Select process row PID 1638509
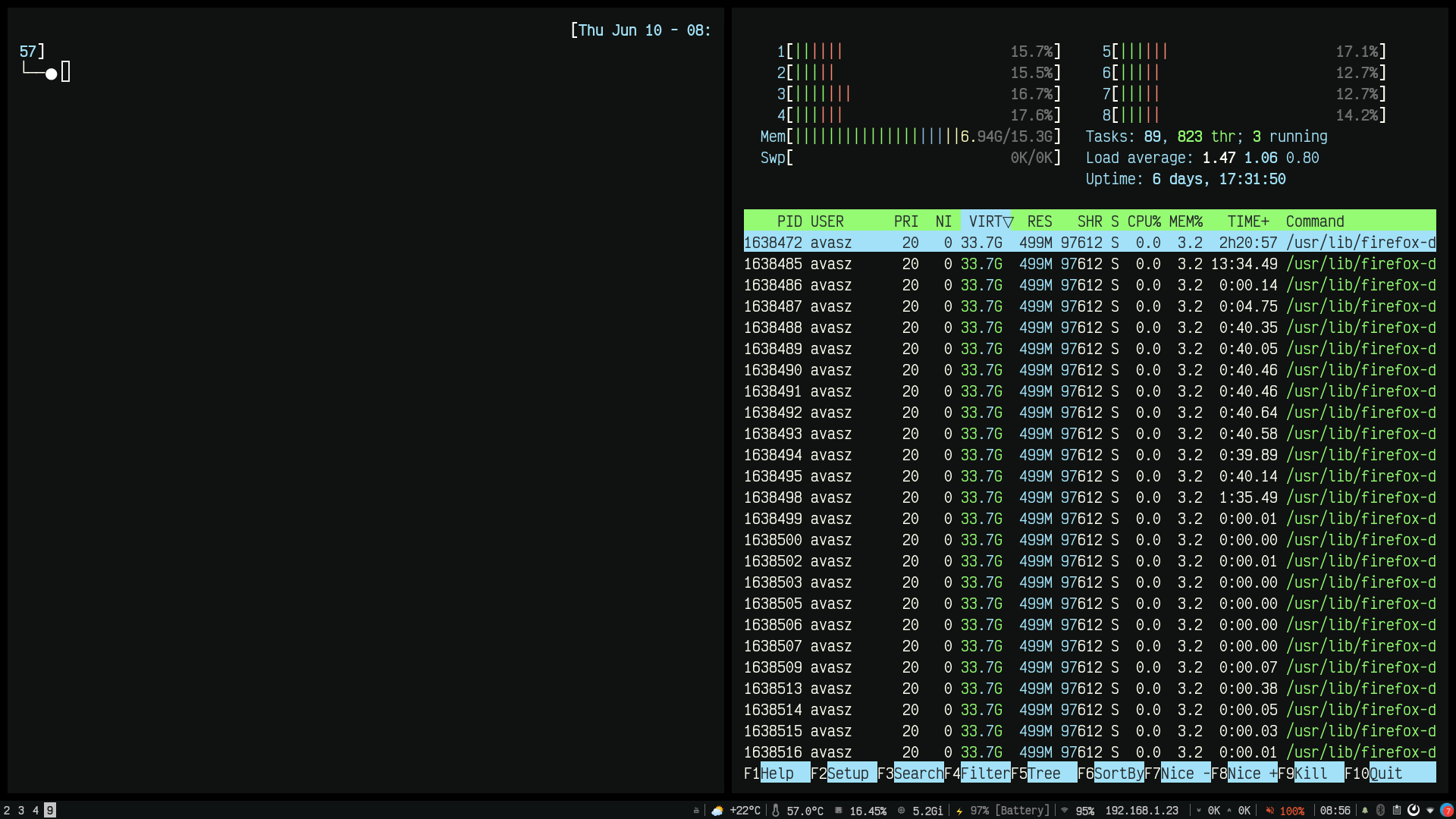Viewport: 1456px width, 819px height. [1090, 667]
